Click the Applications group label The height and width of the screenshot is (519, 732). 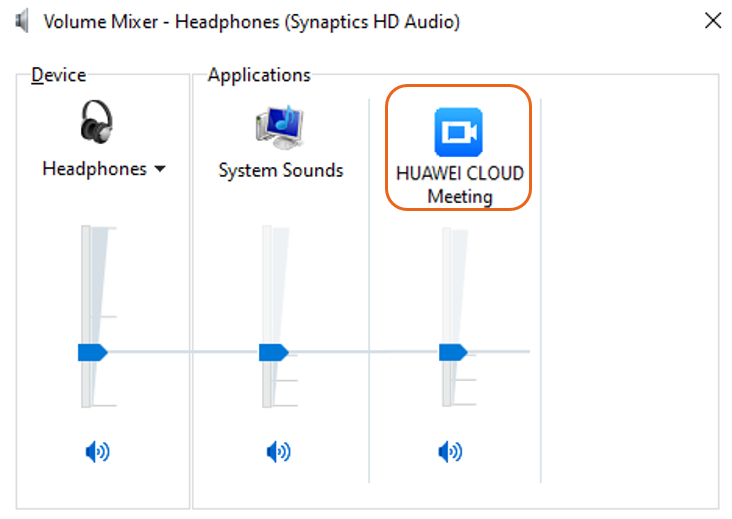pyautogui.click(x=259, y=75)
